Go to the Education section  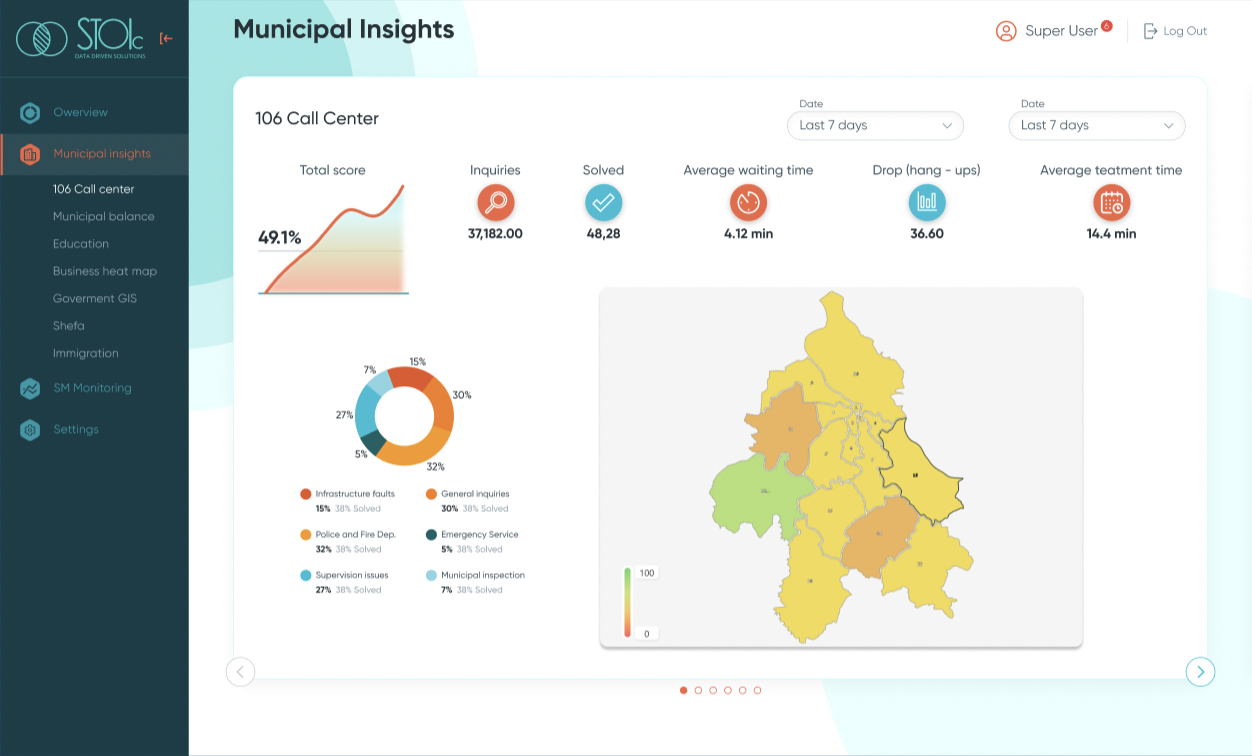click(x=81, y=244)
